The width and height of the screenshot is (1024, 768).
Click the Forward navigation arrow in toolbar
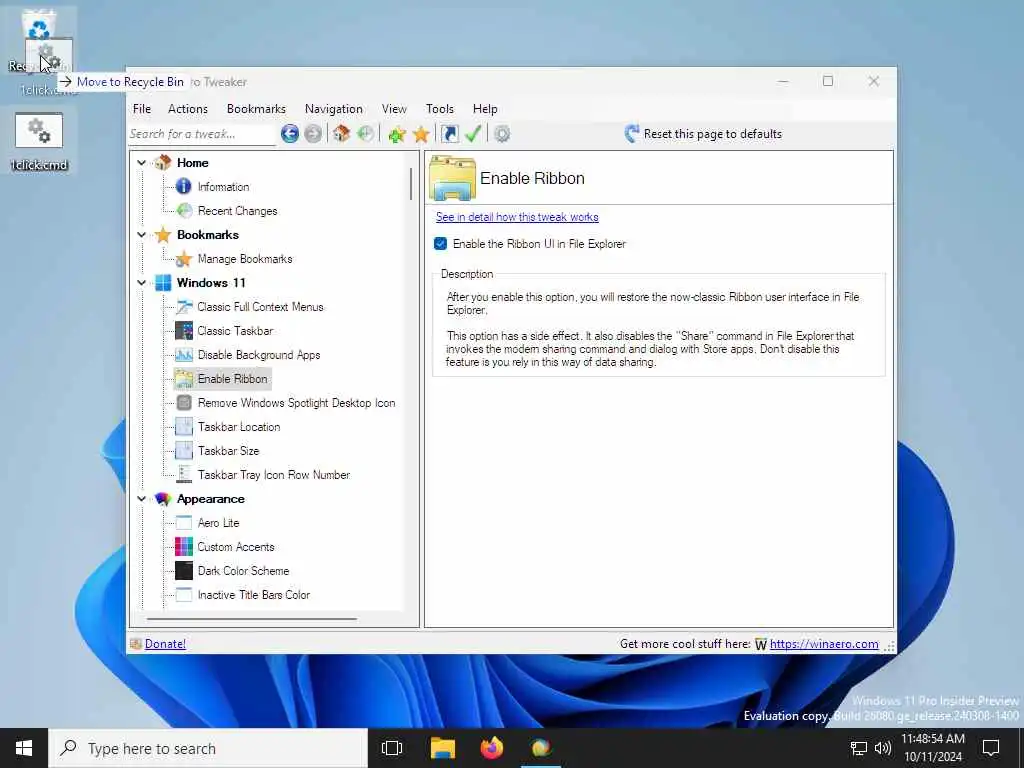(313, 134)
